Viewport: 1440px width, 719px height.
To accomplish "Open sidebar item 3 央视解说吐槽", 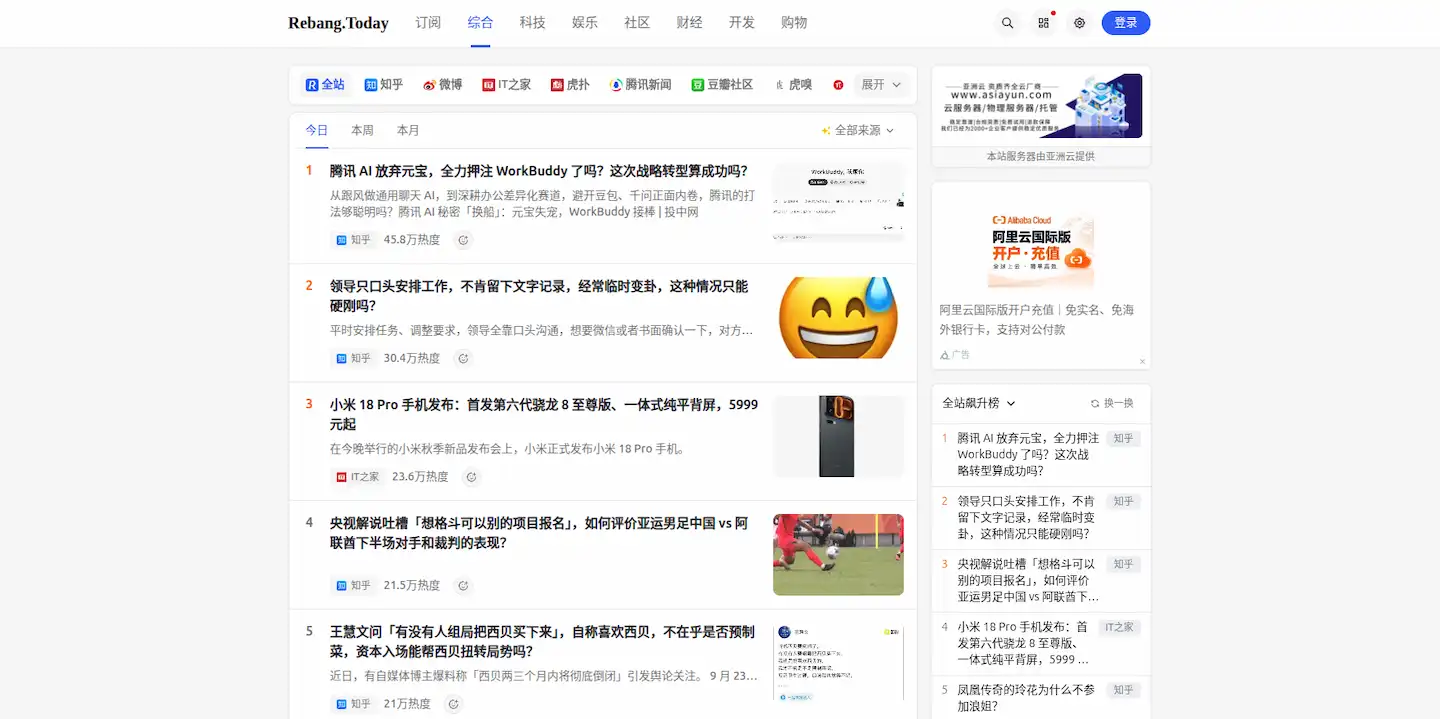I will coord(1029,580).
